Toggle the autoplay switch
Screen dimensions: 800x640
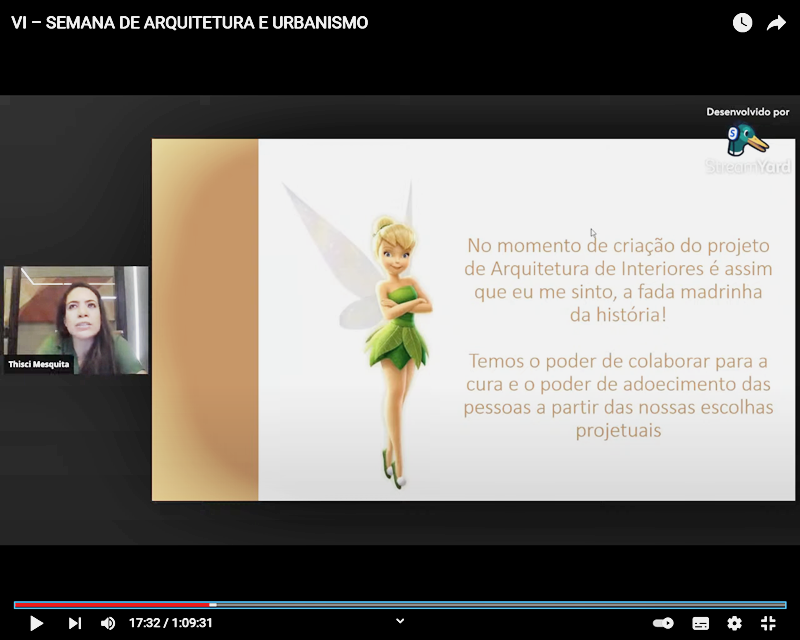[663, 623]
